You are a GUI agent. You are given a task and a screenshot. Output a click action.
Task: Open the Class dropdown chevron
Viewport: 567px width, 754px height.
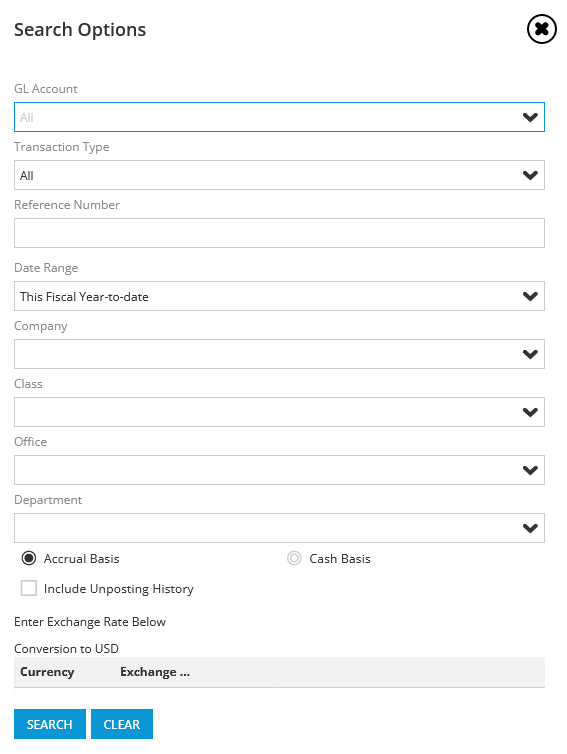click(x=530, y=412)
